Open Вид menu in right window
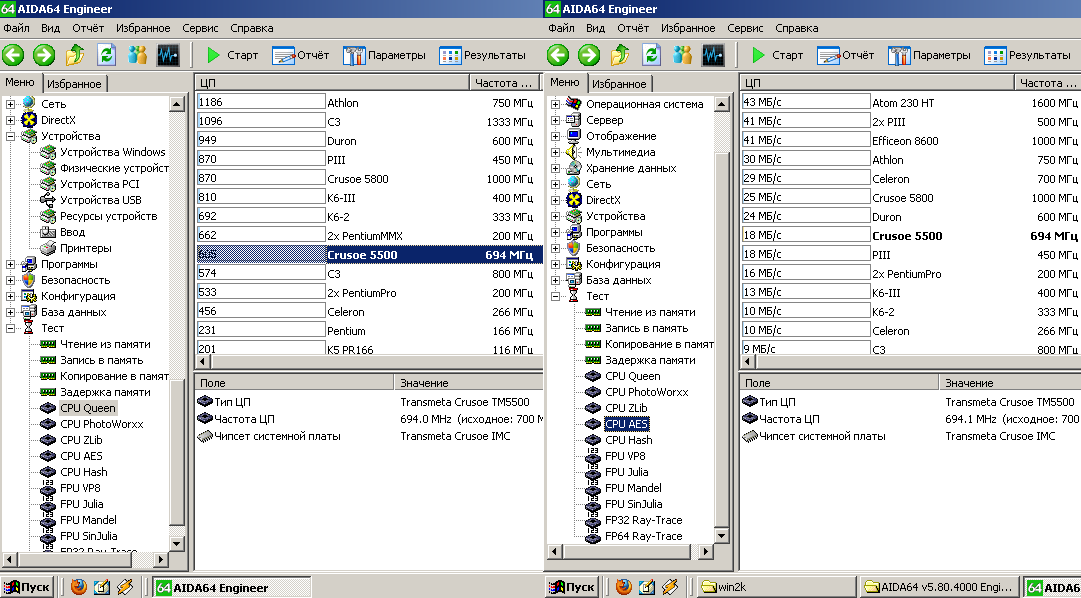This screenshot has height=598, width=1081. (x=596, y=28)
